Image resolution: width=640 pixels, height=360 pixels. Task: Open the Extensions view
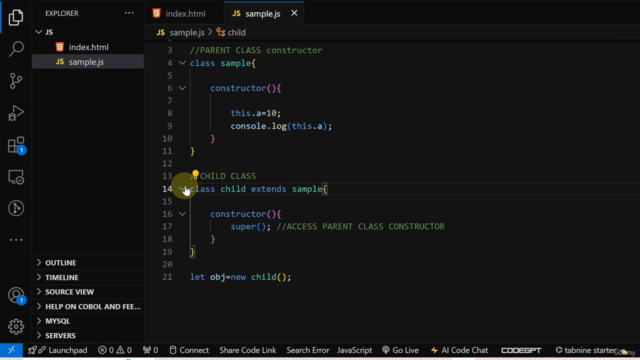point(16,145)
